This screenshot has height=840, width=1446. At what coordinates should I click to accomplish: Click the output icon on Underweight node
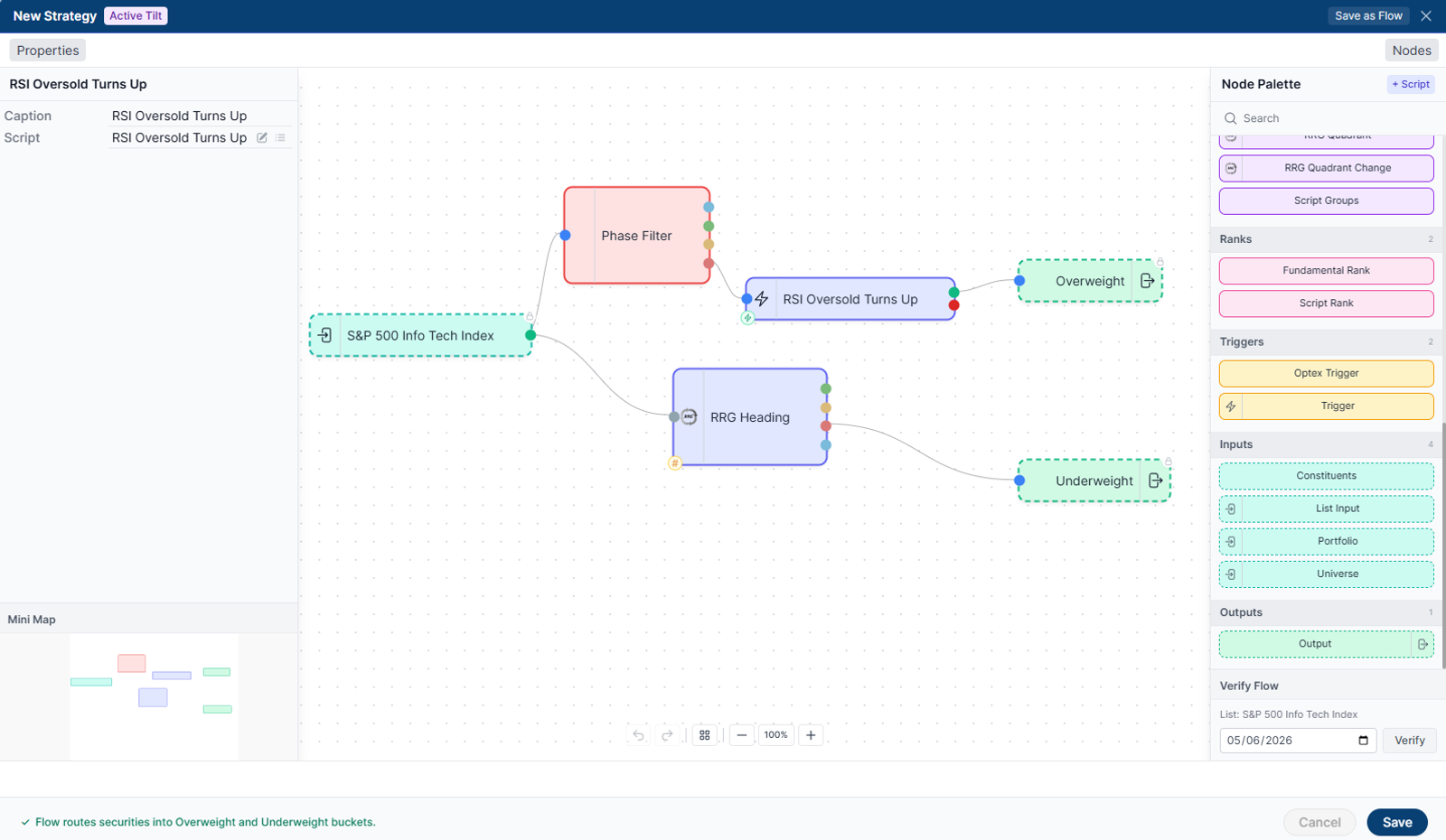(x=1155, y=481)
